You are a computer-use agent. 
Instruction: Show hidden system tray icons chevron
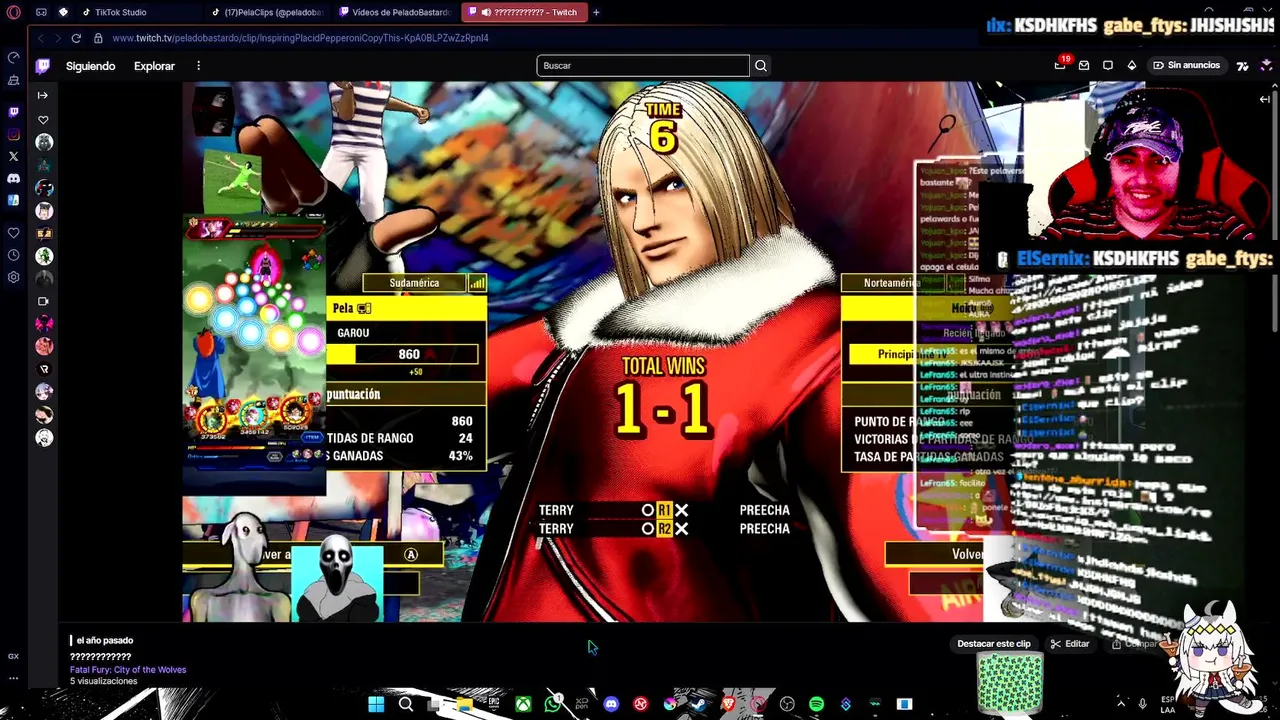[1120, 704]
